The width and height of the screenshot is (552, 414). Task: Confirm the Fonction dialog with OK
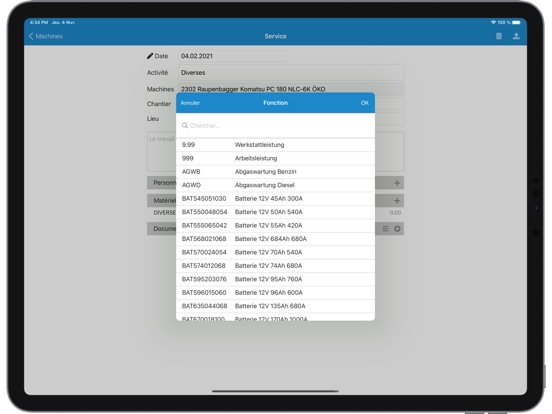[365, 103]
